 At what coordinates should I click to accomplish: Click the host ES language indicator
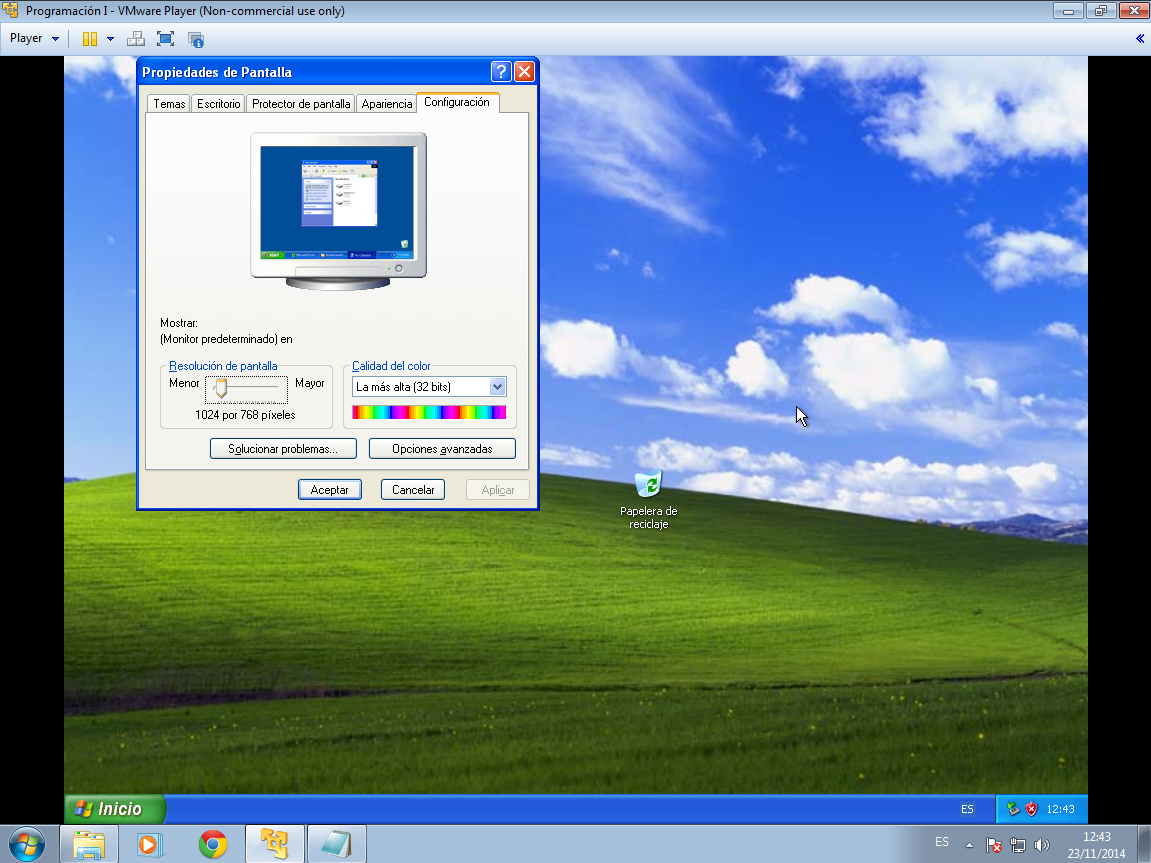[x=942, y=842]
